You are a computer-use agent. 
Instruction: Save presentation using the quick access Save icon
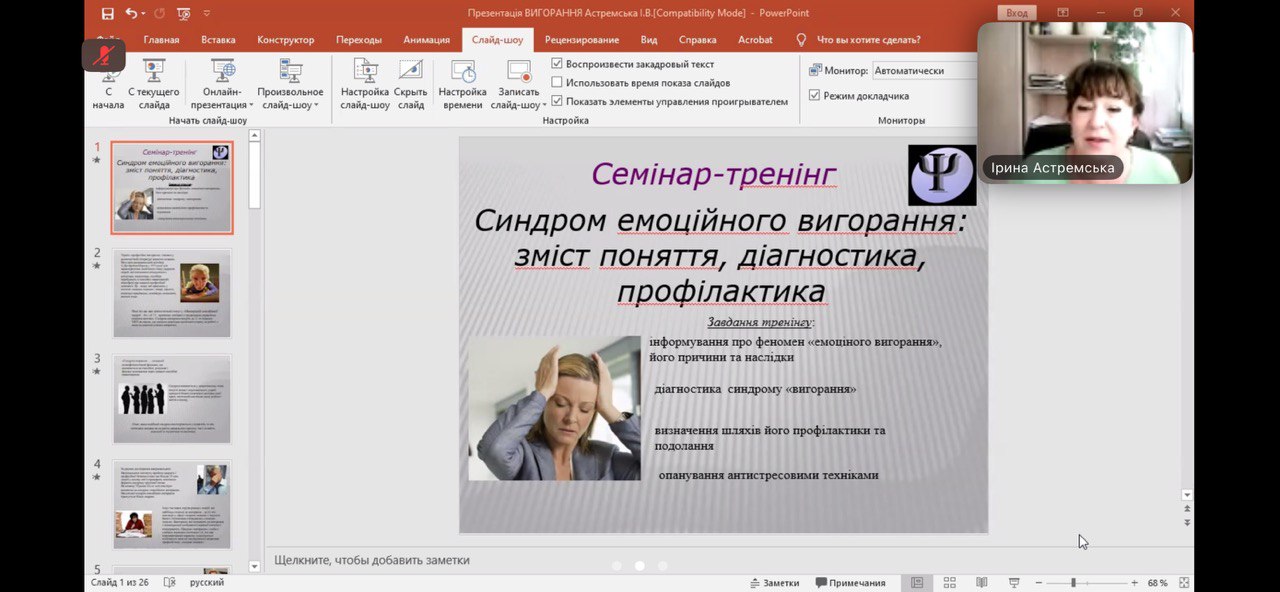(x=107, y=13)
